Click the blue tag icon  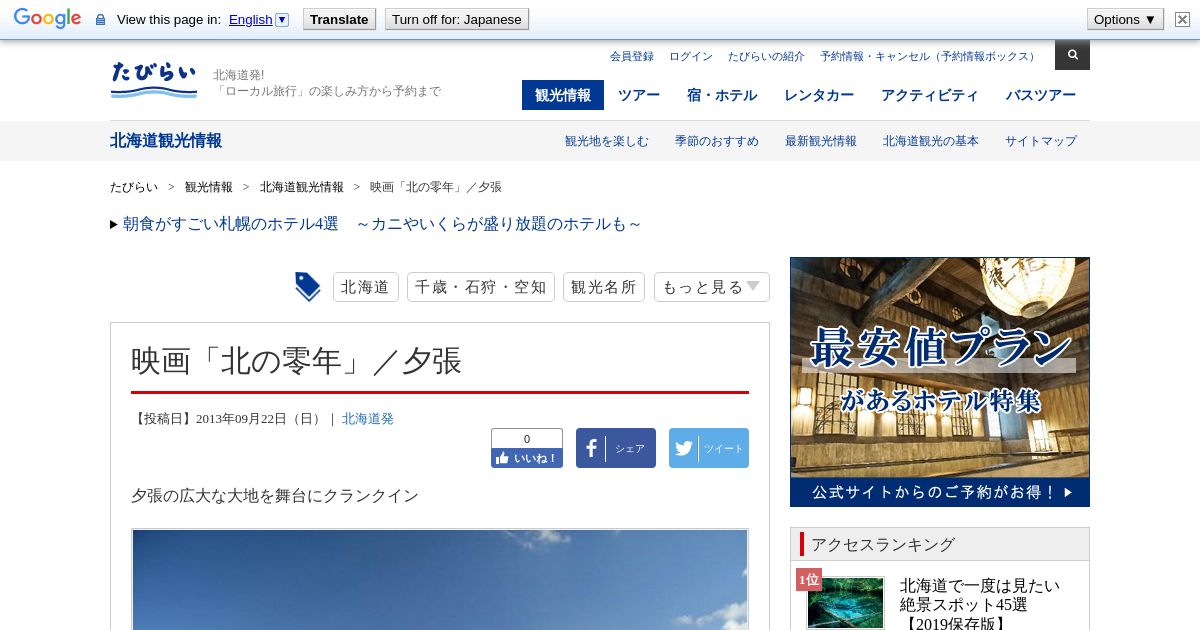click(x=308, y=287)
